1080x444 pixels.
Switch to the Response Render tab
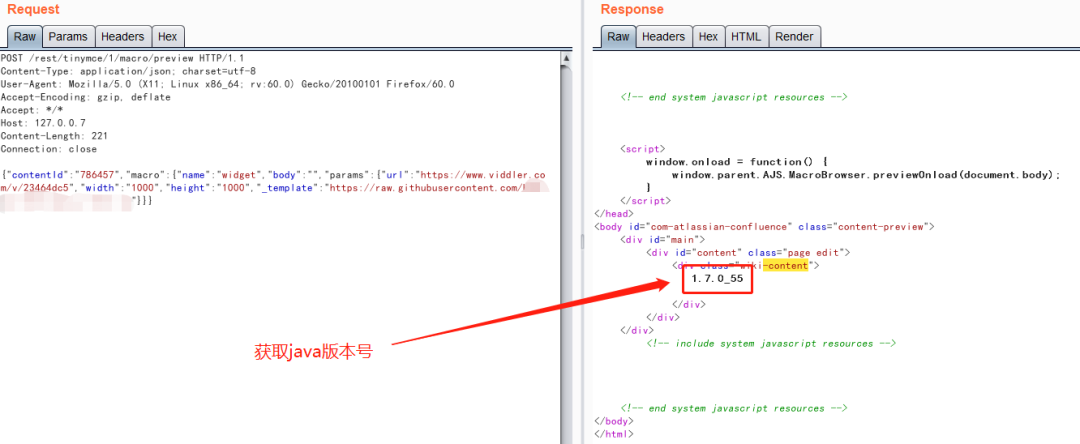click(x=794, y=36)
